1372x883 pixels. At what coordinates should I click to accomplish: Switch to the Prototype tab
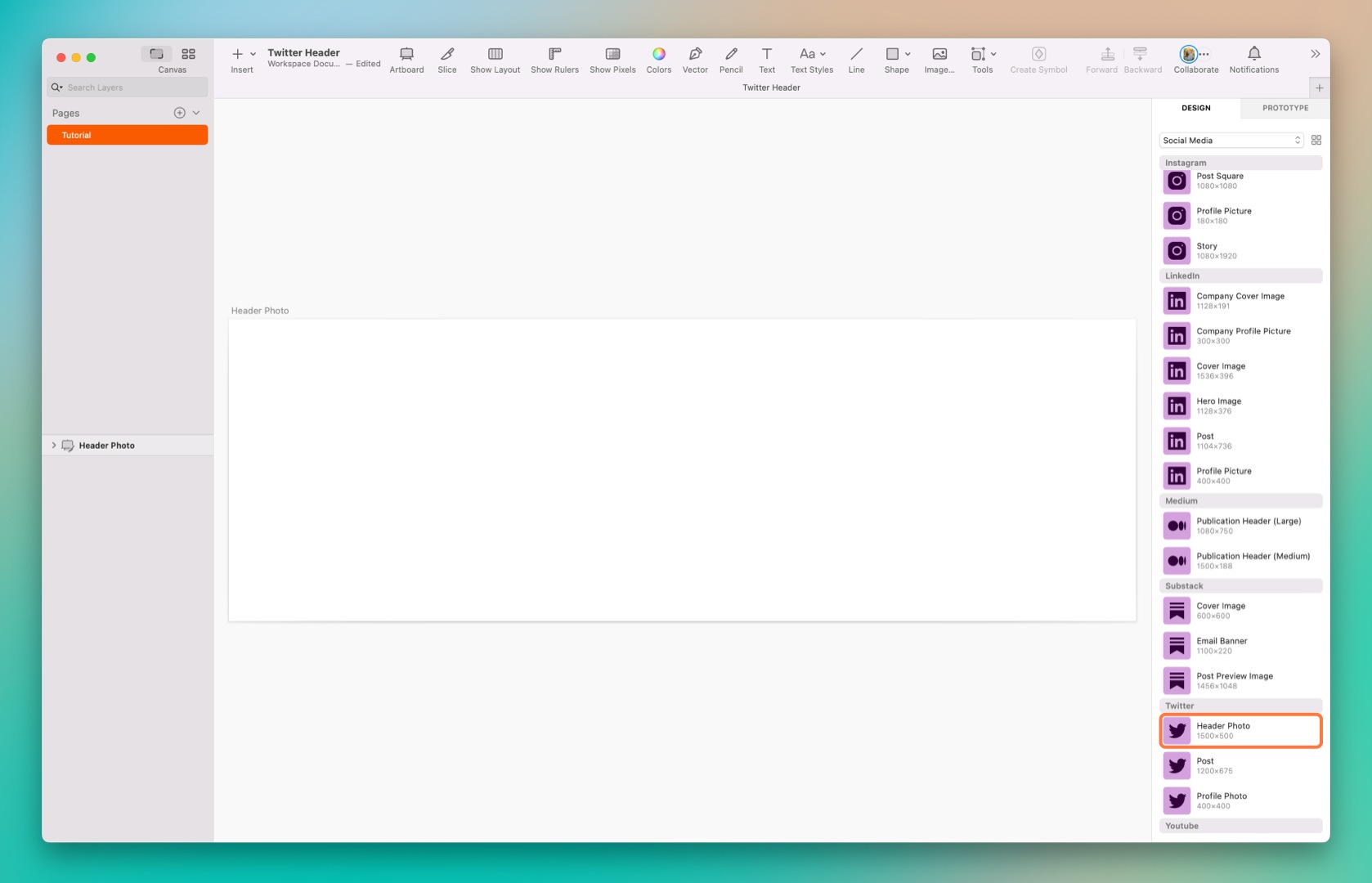click(x=1285, y=107)
